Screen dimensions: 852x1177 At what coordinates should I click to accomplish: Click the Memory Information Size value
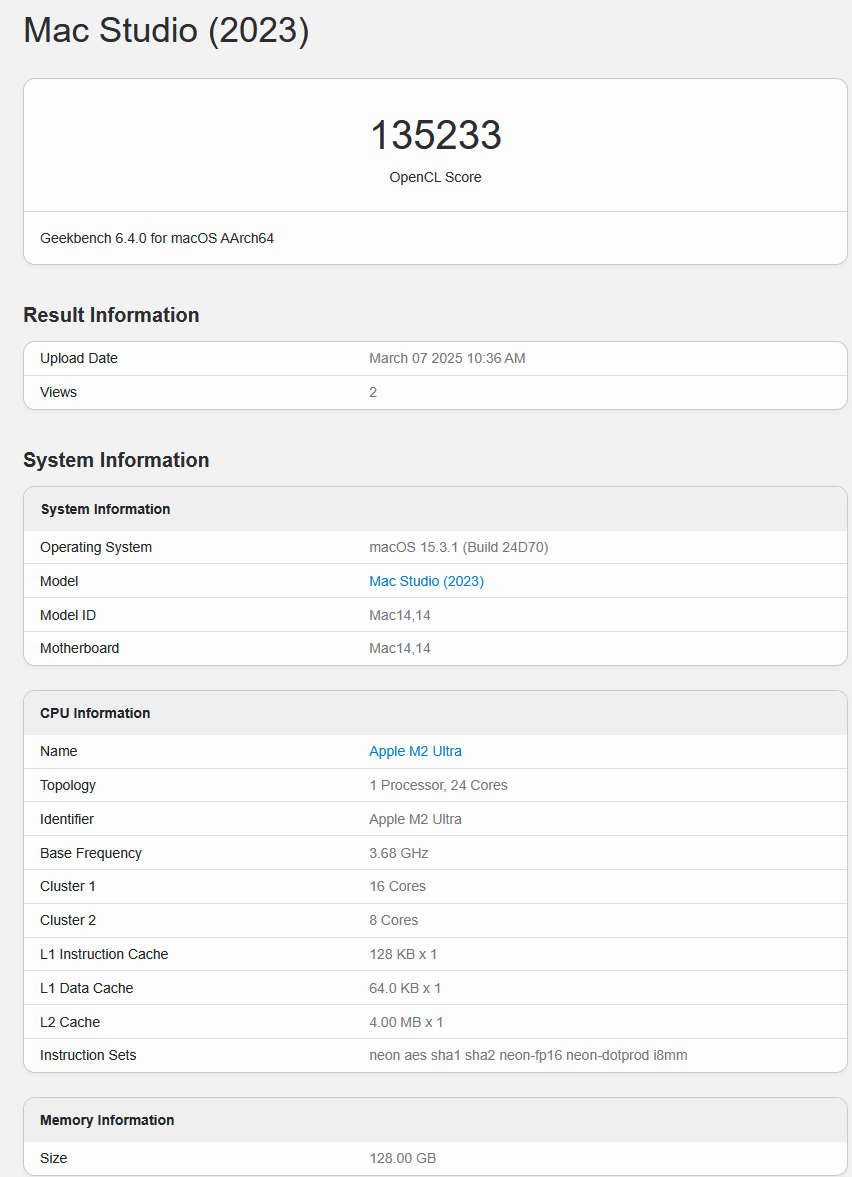coord(402,1158)
